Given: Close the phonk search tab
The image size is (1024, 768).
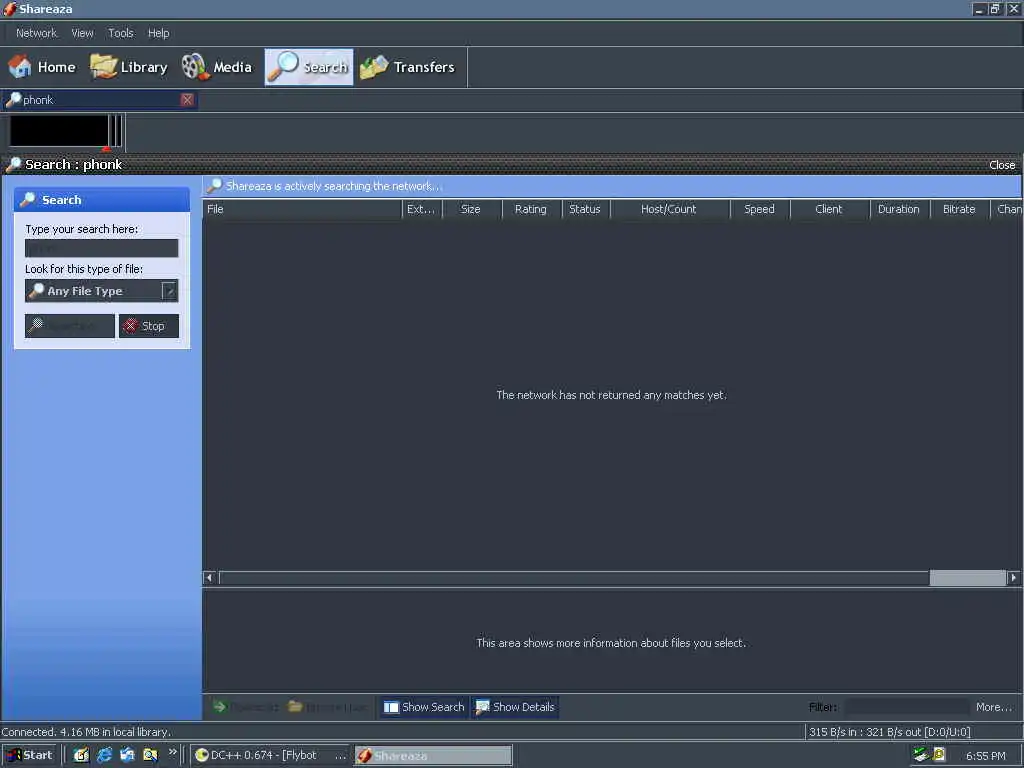Looking at the screenshot, I should (x=187, y=100).
